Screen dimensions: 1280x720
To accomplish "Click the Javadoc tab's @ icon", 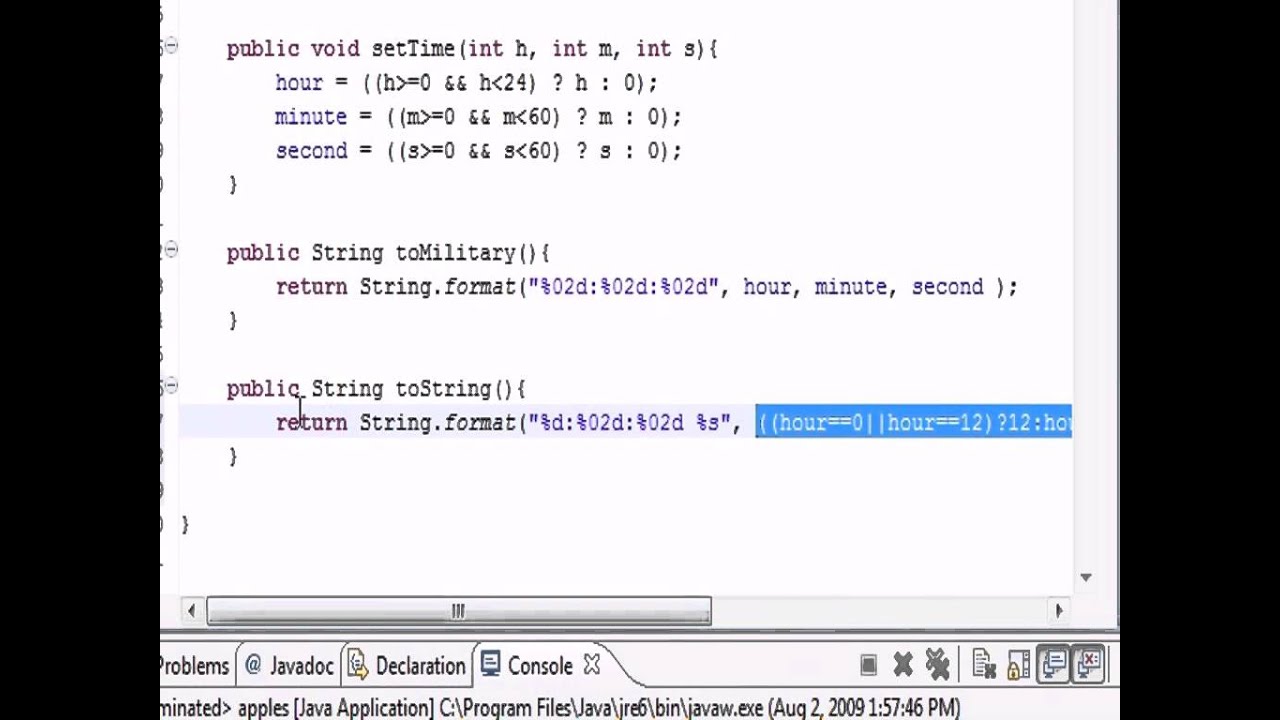I will coord(253,665).
